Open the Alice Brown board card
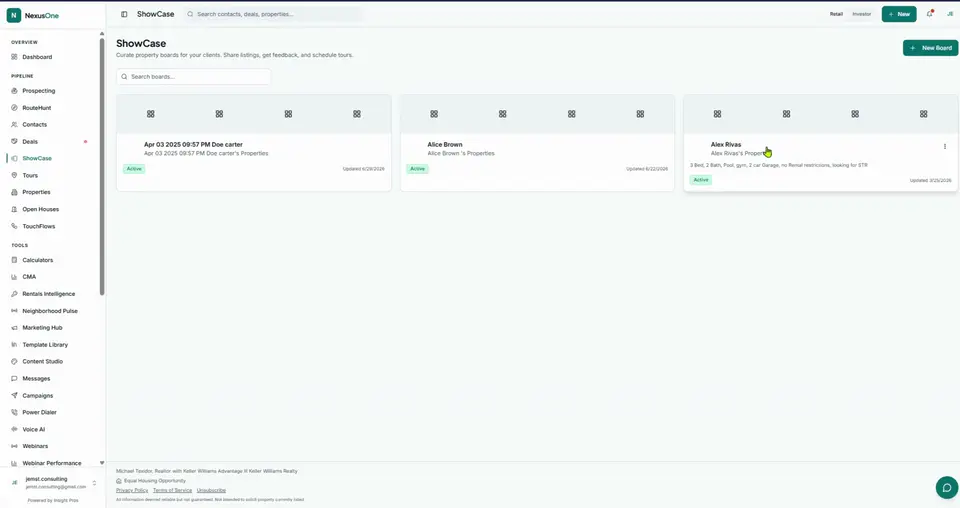Image resolution: width=960 pixels, height=508 pixels. tap(537, 143)
